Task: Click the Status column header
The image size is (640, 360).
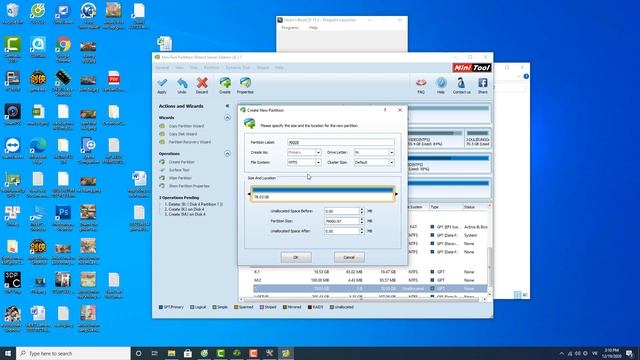Action: [x=469, y=207]
